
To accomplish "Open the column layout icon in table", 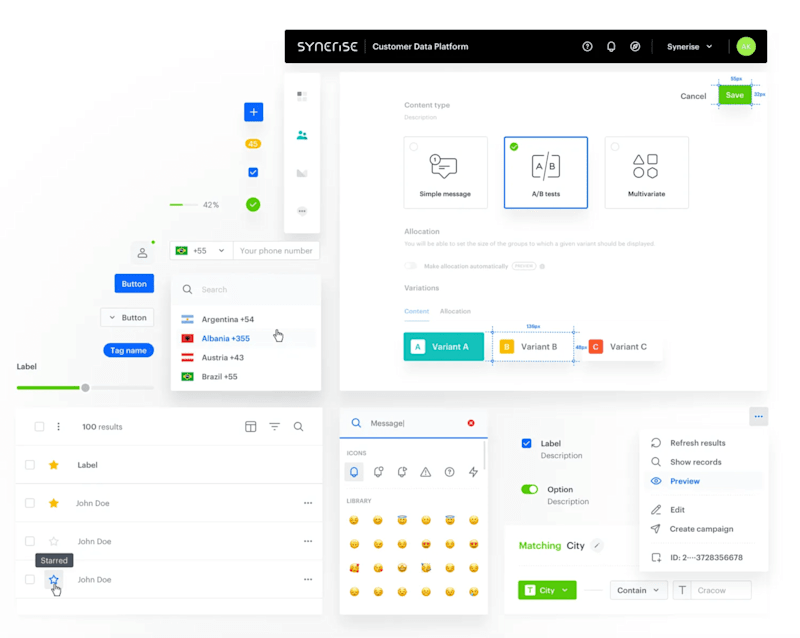I will pyautogui.click(x=251, y=427).
